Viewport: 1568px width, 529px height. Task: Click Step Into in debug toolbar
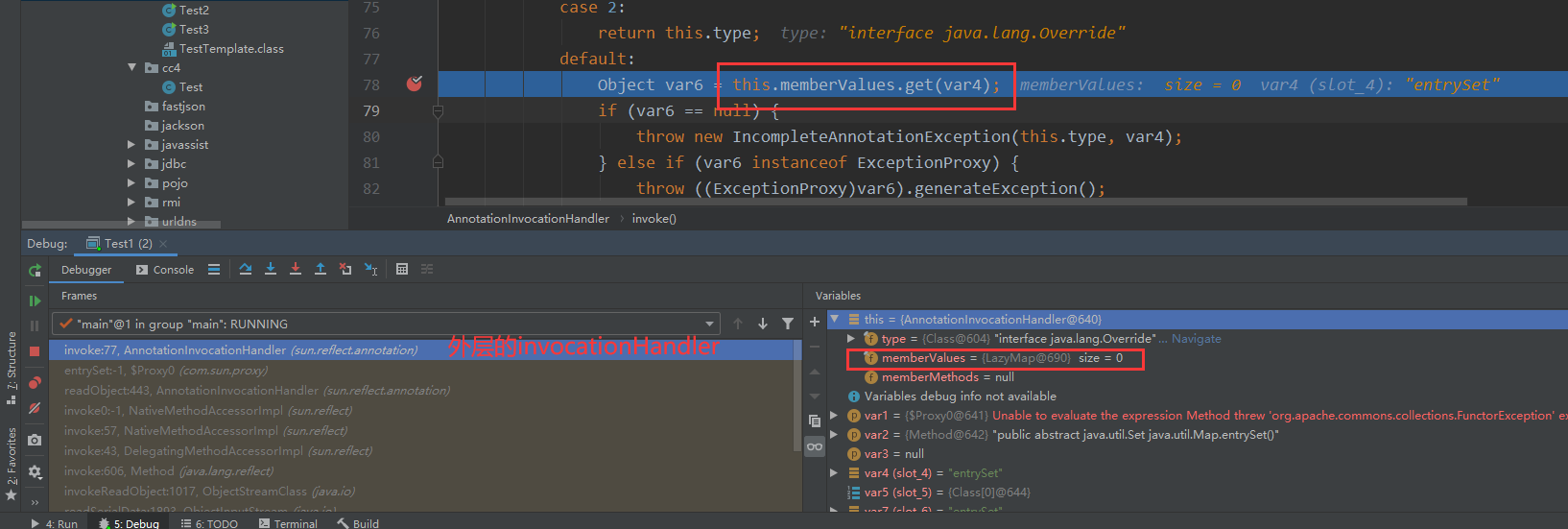[x=271, y=270]
